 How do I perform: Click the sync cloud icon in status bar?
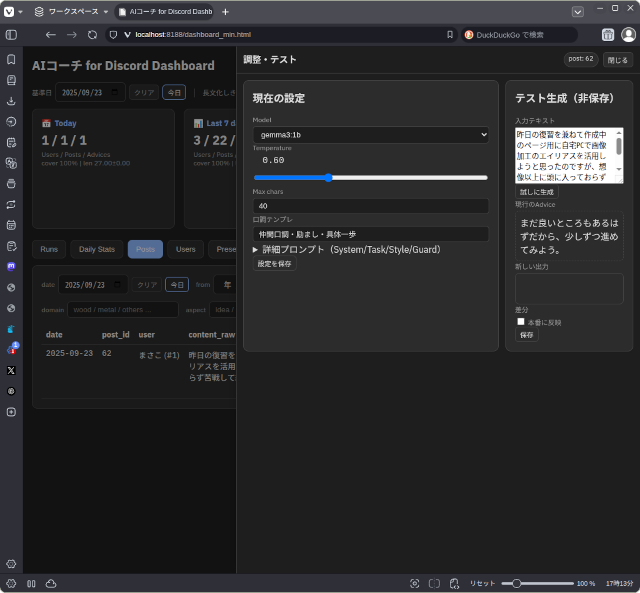(x=51, y=583)
